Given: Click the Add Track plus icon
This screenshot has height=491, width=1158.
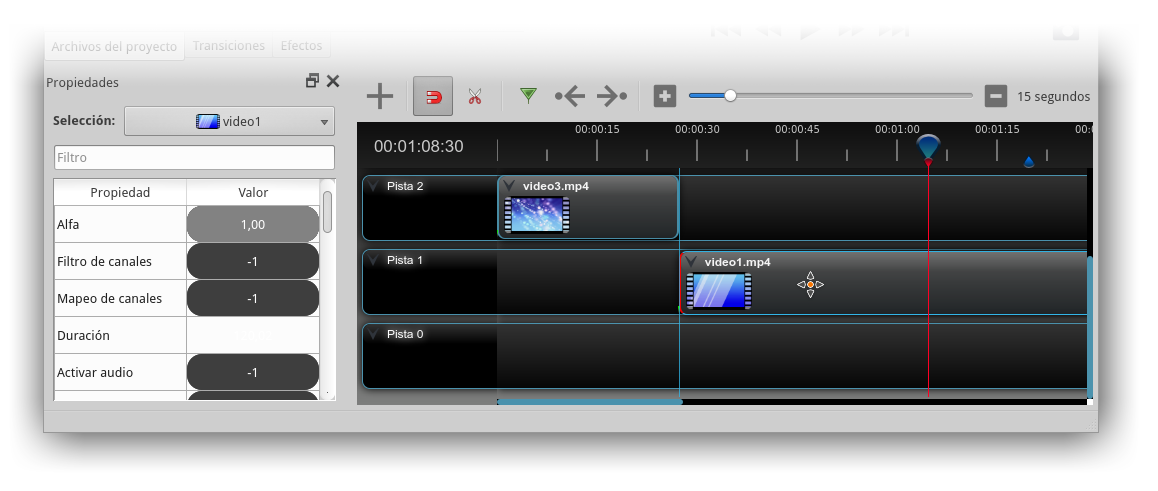Looking at the screenshot, I should pyautogui.click(x=380, y=97).
